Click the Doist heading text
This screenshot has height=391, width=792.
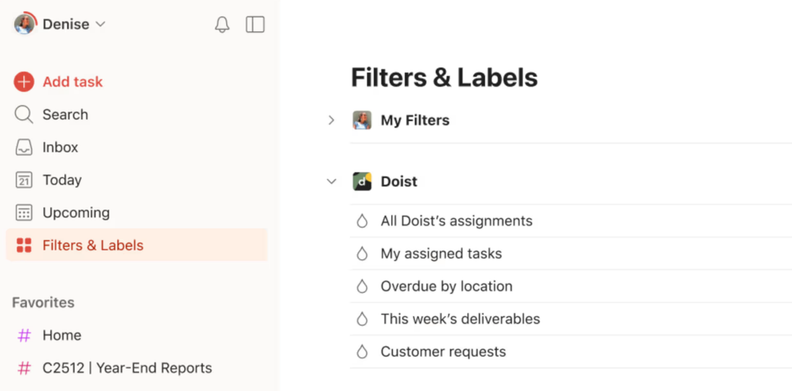click(x=399, y=181)
